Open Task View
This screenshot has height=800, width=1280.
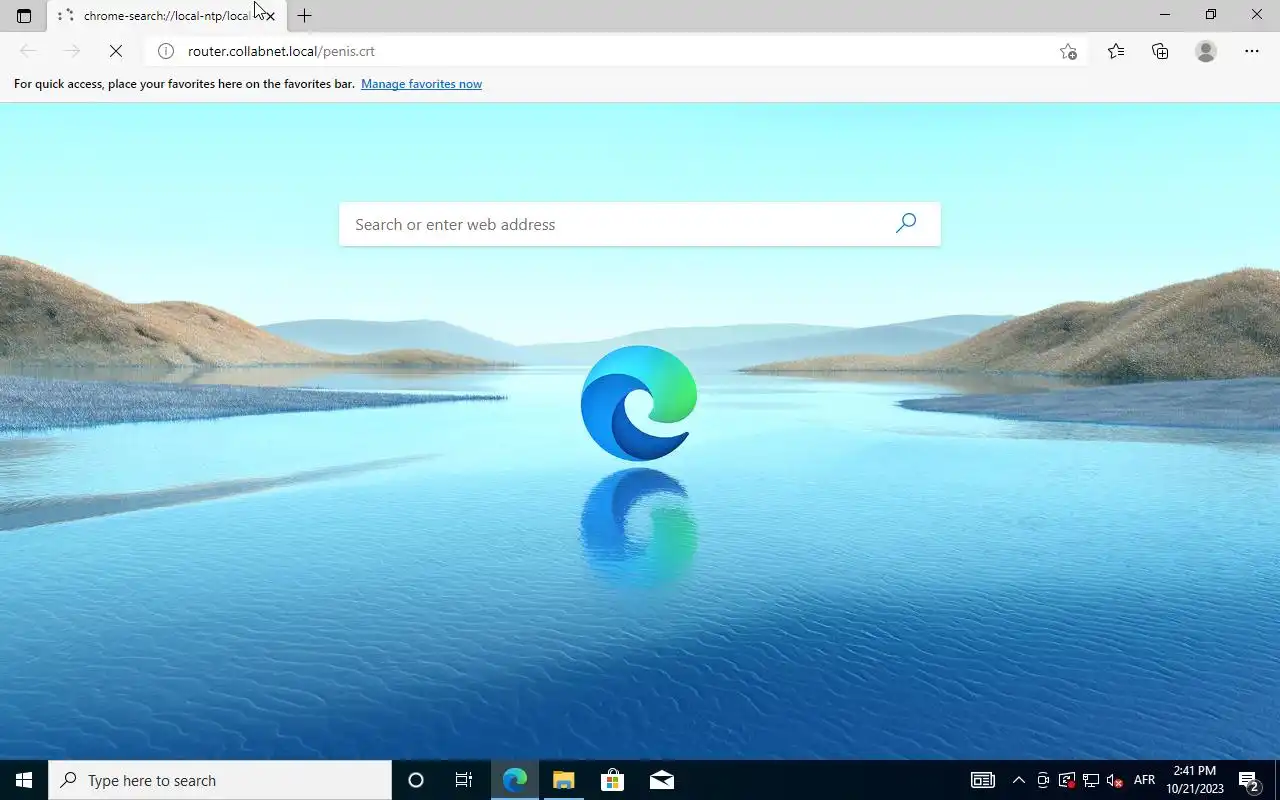click(464, 780)
